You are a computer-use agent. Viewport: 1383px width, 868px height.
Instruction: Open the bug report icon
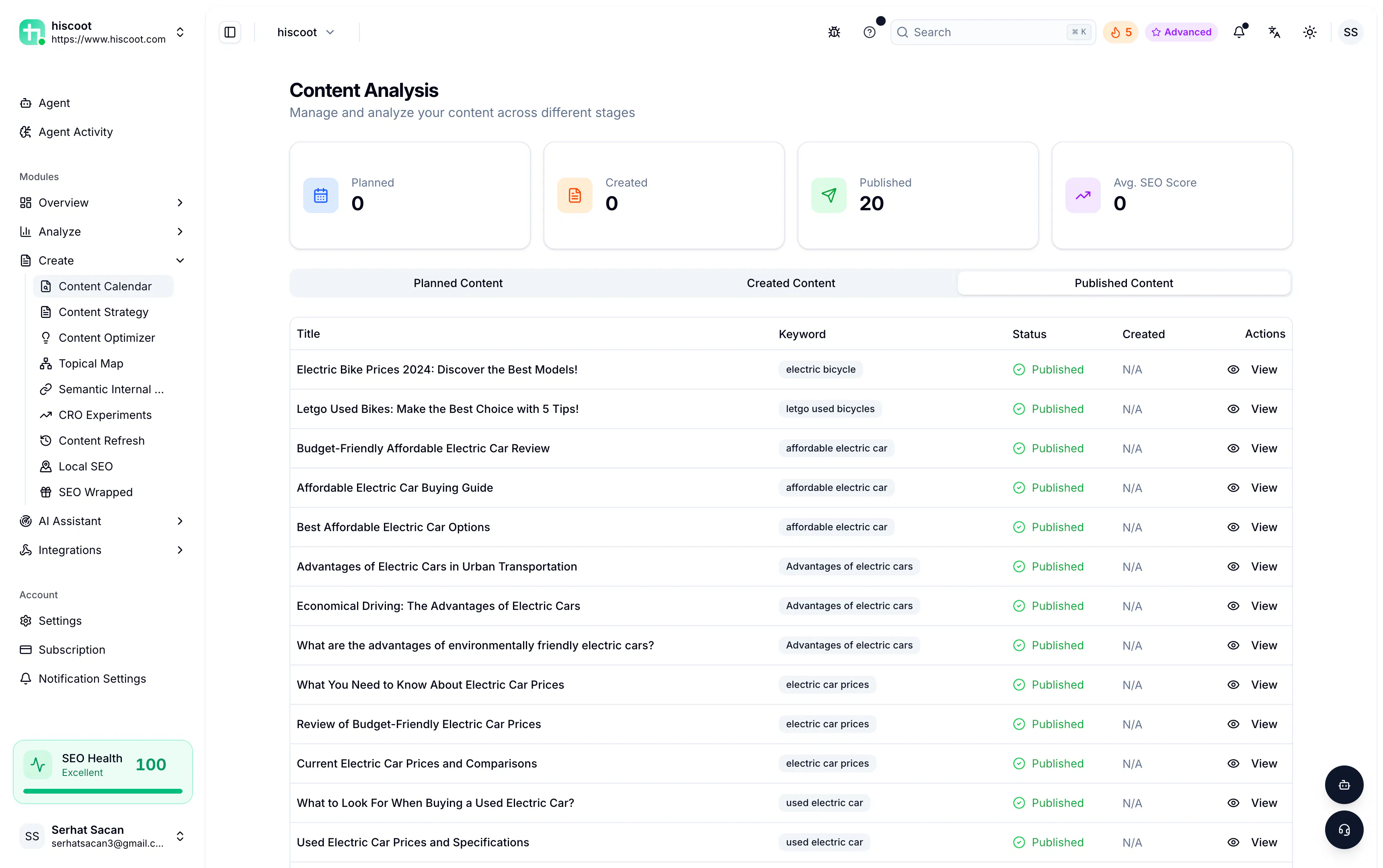tap(833, 32)
